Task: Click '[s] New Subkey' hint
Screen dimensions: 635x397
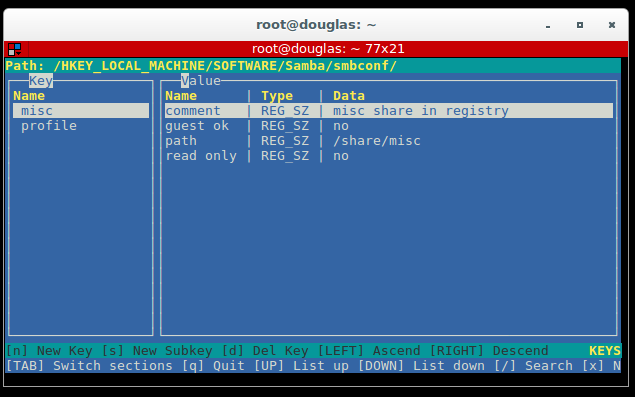Action: (157, 350)
